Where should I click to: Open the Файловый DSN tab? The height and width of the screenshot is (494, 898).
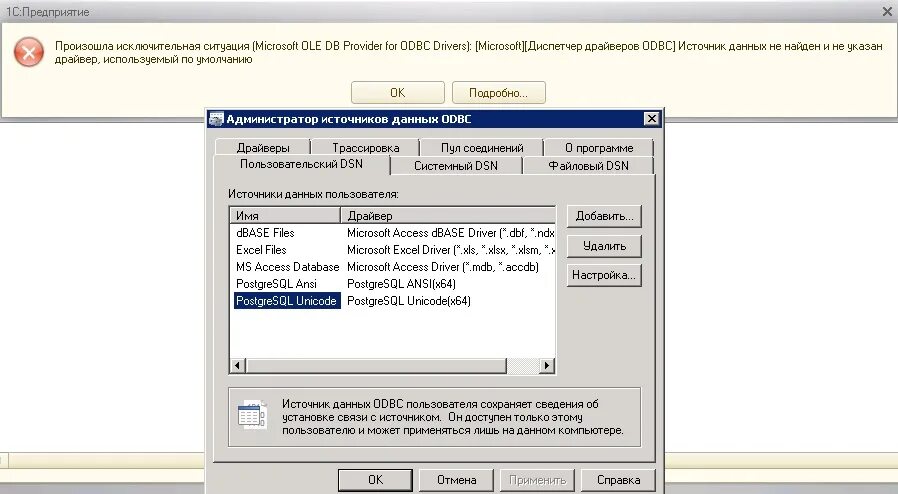pos(588,166)
